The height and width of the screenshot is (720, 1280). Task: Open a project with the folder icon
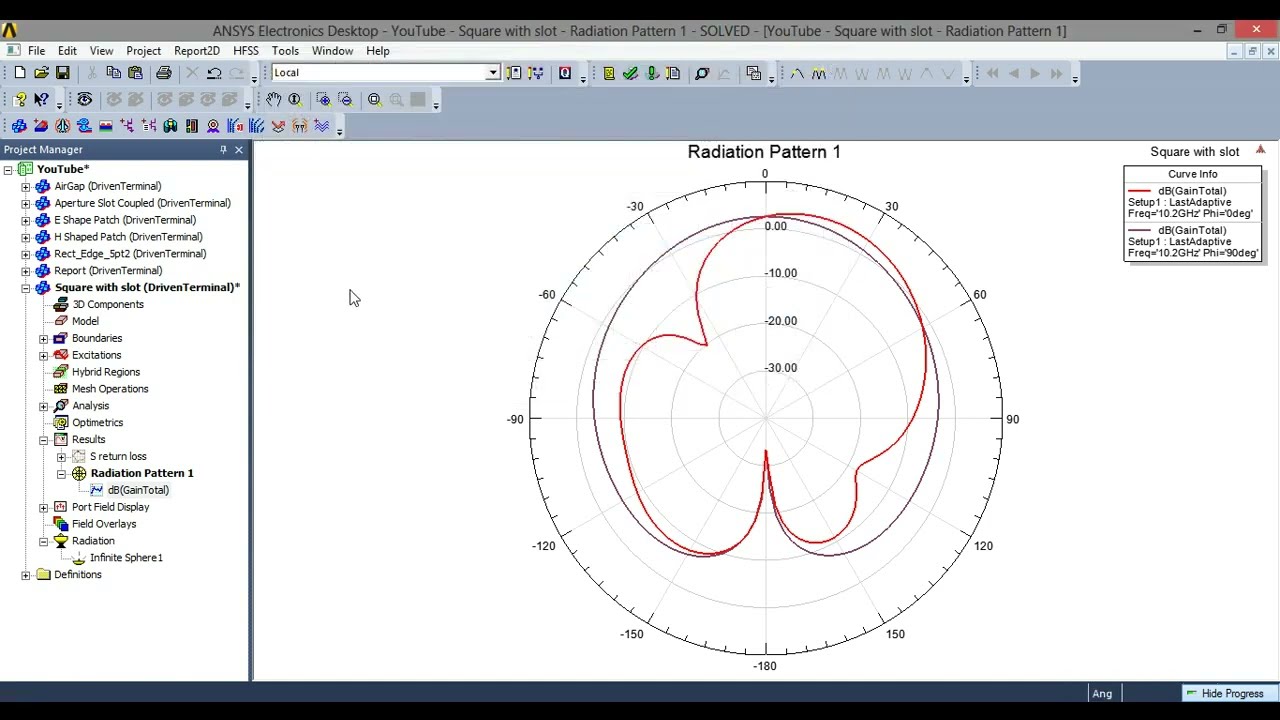pos(41,73)
